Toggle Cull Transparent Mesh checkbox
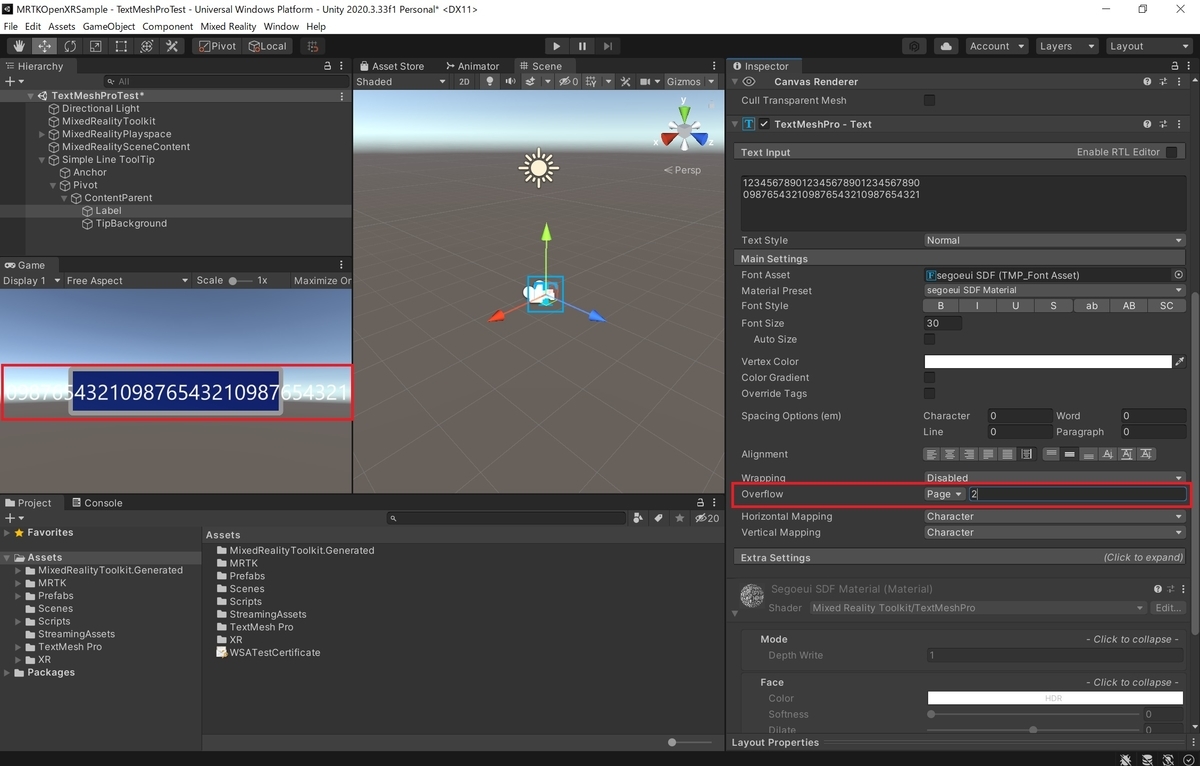 (930, 100)
